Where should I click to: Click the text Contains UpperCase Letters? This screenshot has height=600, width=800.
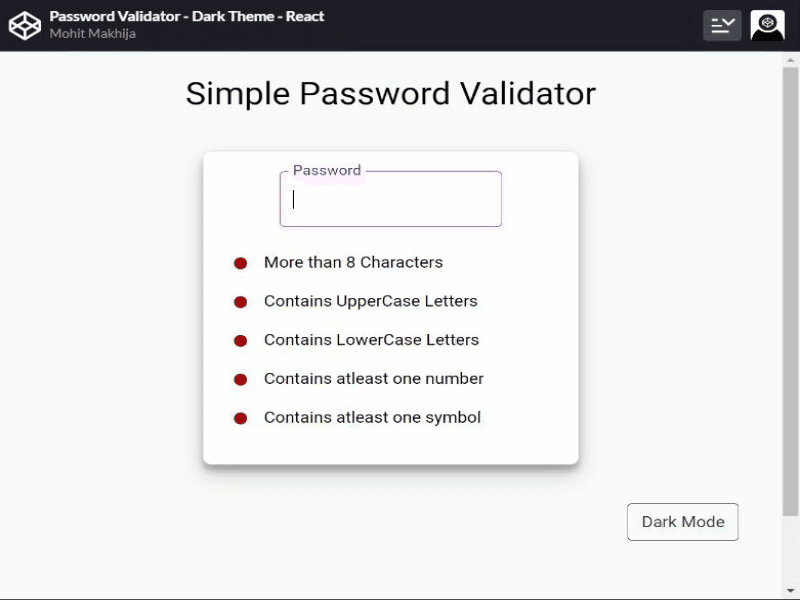pyautogui.click(x=370, y=301)
